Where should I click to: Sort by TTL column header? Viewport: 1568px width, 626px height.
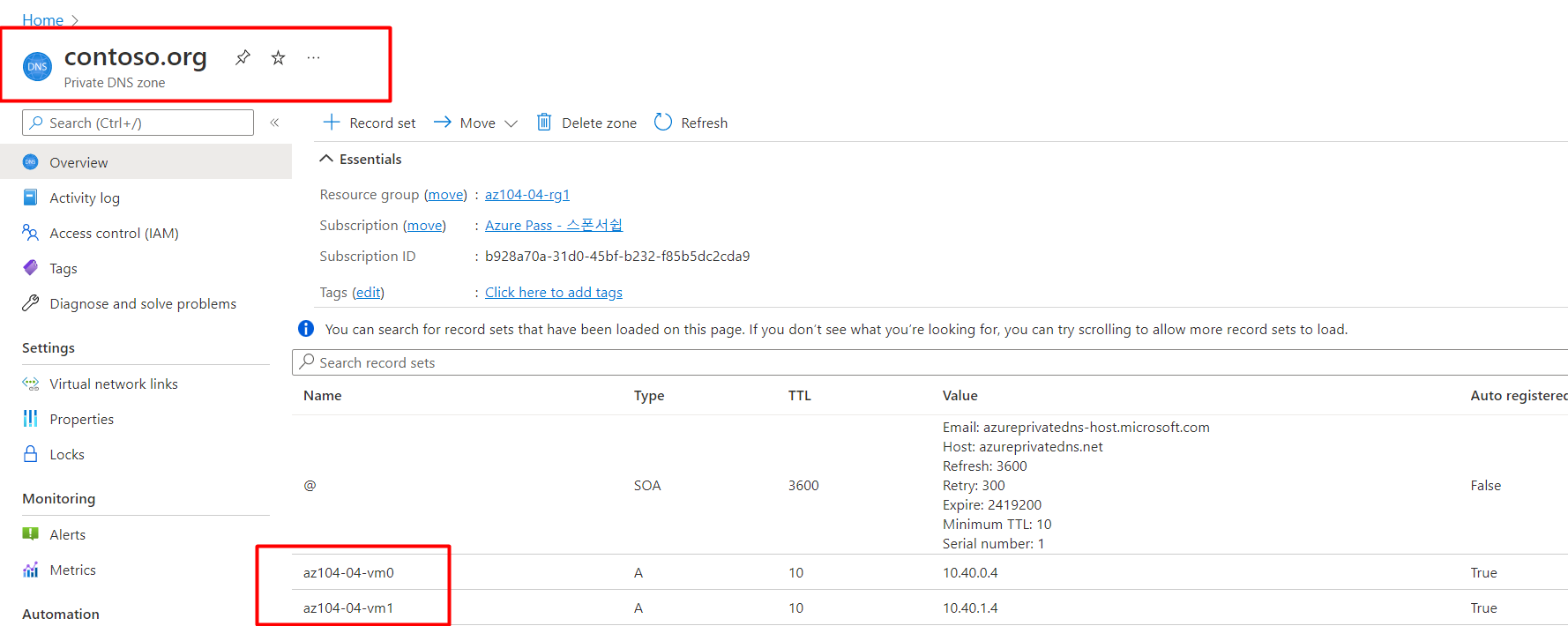pos(800,395)
